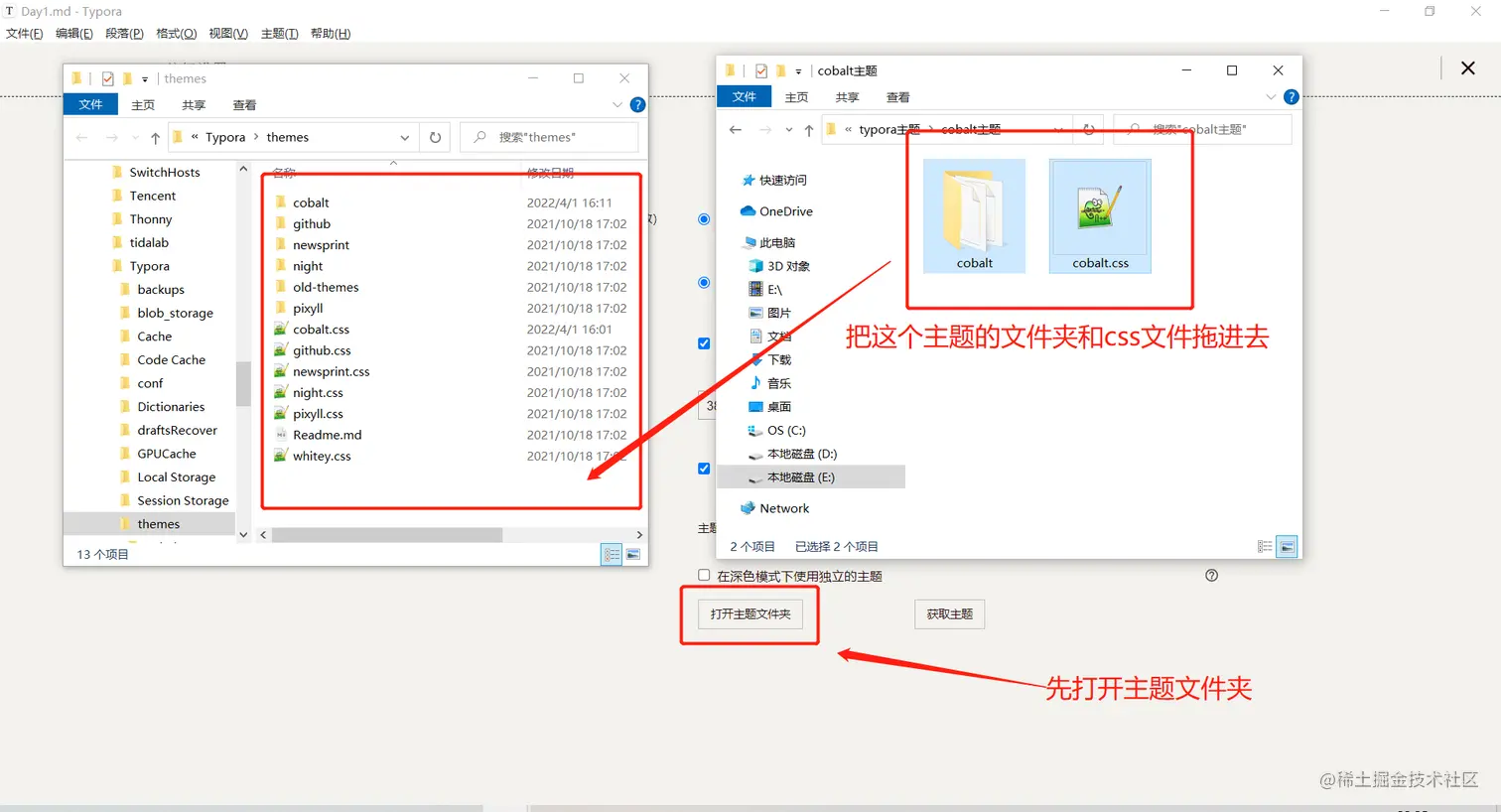The width and height of the screenshot is (1501, 812).
Task: Tick the 在深色模式下使用独立的主题 checkbox
Action: point(704,575)
